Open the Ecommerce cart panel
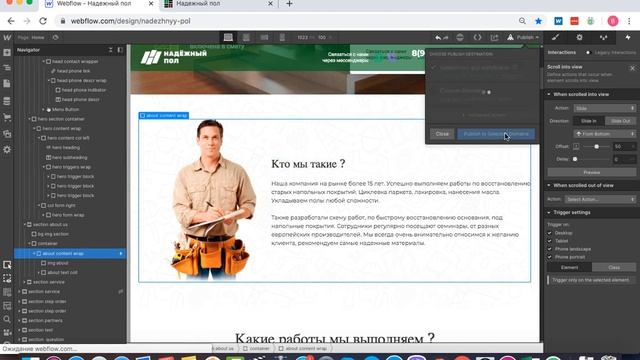Image resolution: width=640 pixels, height=360 pixels. (x=7, y=117)
